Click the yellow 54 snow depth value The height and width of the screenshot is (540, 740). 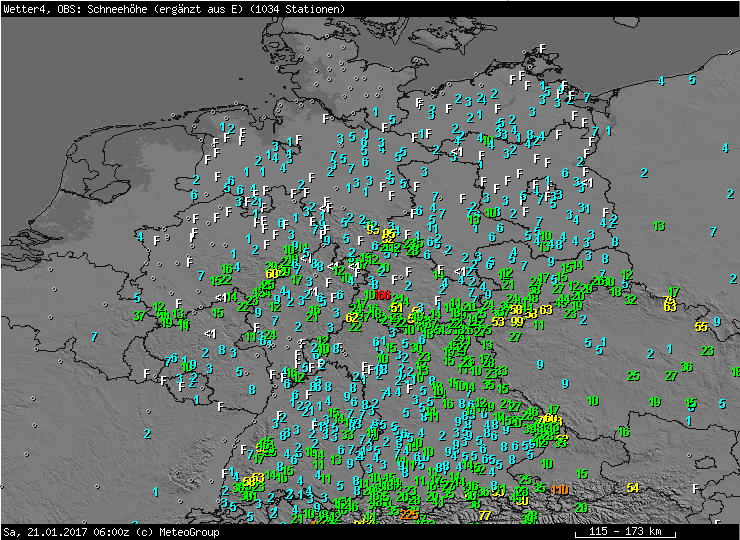click(x=633, y=488)
